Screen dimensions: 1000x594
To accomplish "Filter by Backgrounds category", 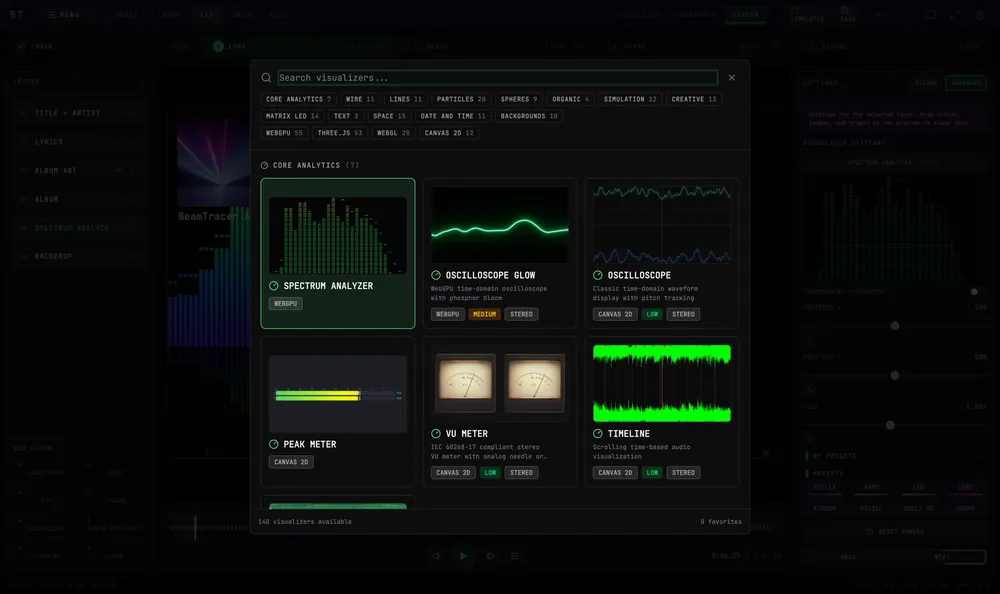I will (x=529, y=116).
